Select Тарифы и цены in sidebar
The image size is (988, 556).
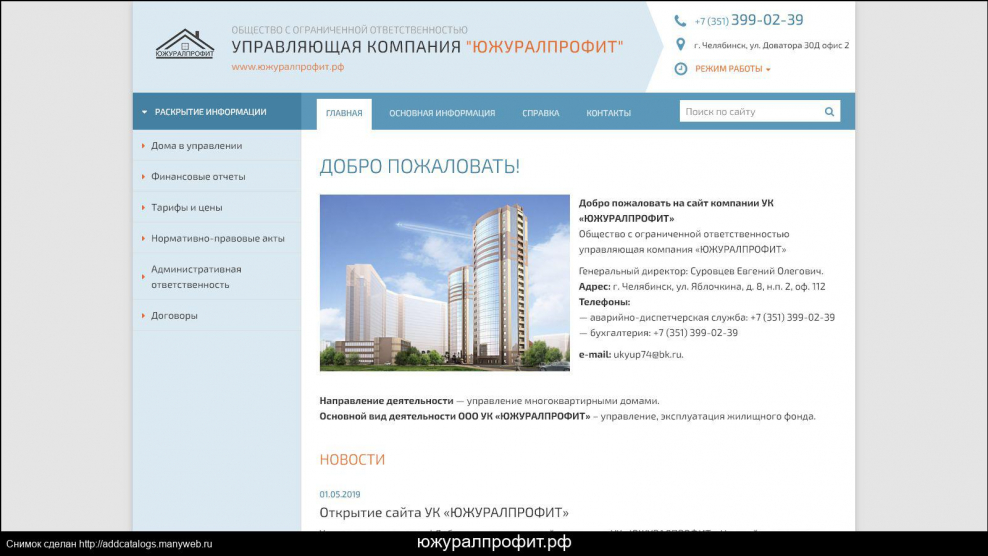click(186, 208)
